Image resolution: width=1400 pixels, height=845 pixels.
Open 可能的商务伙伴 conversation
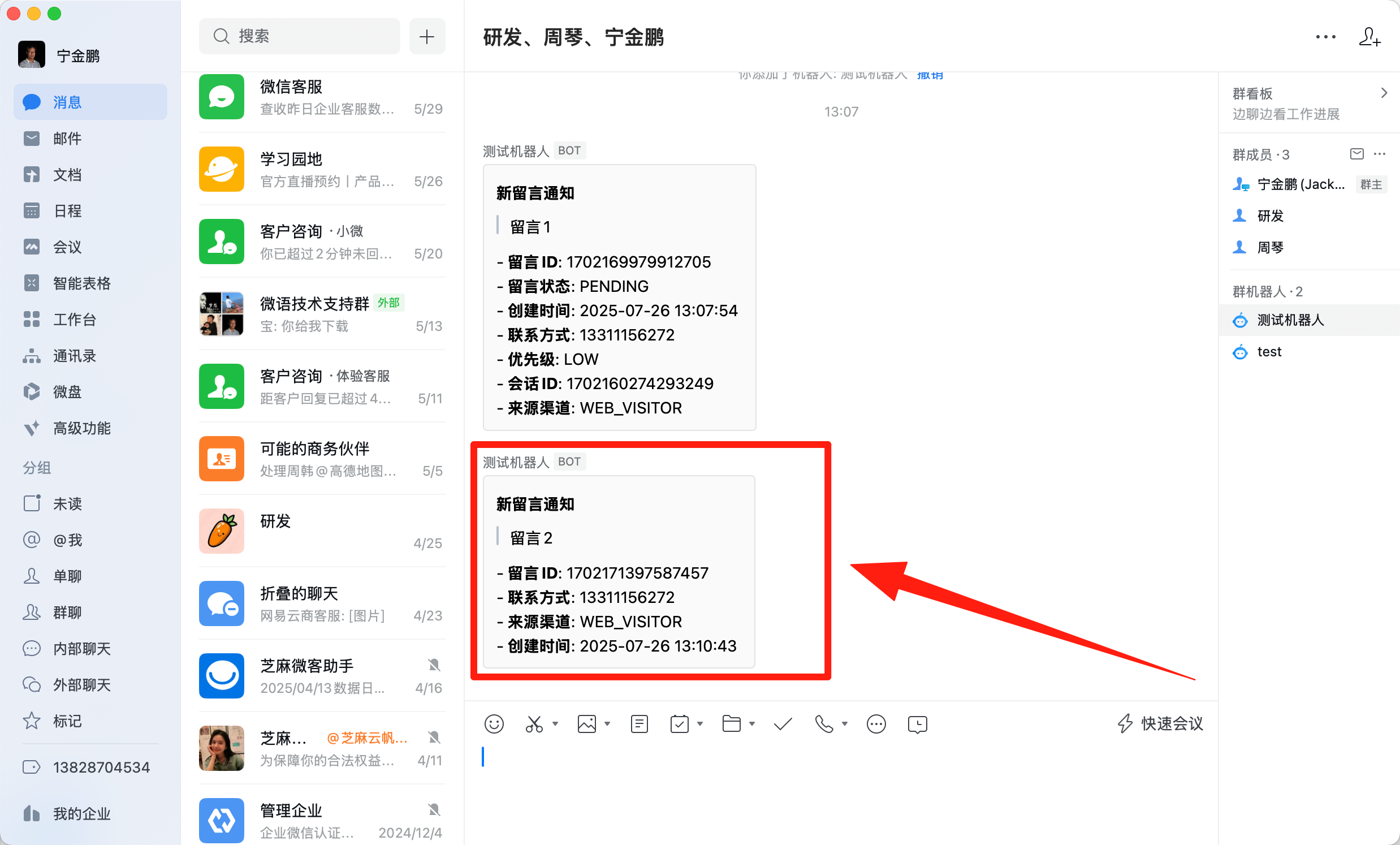(x=322, y=459)
